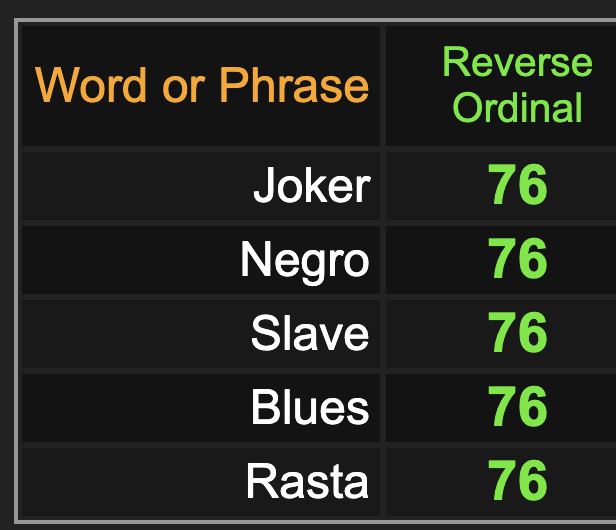Click the table's gray left border
This screenshot has width=616, height=530.
16,271
